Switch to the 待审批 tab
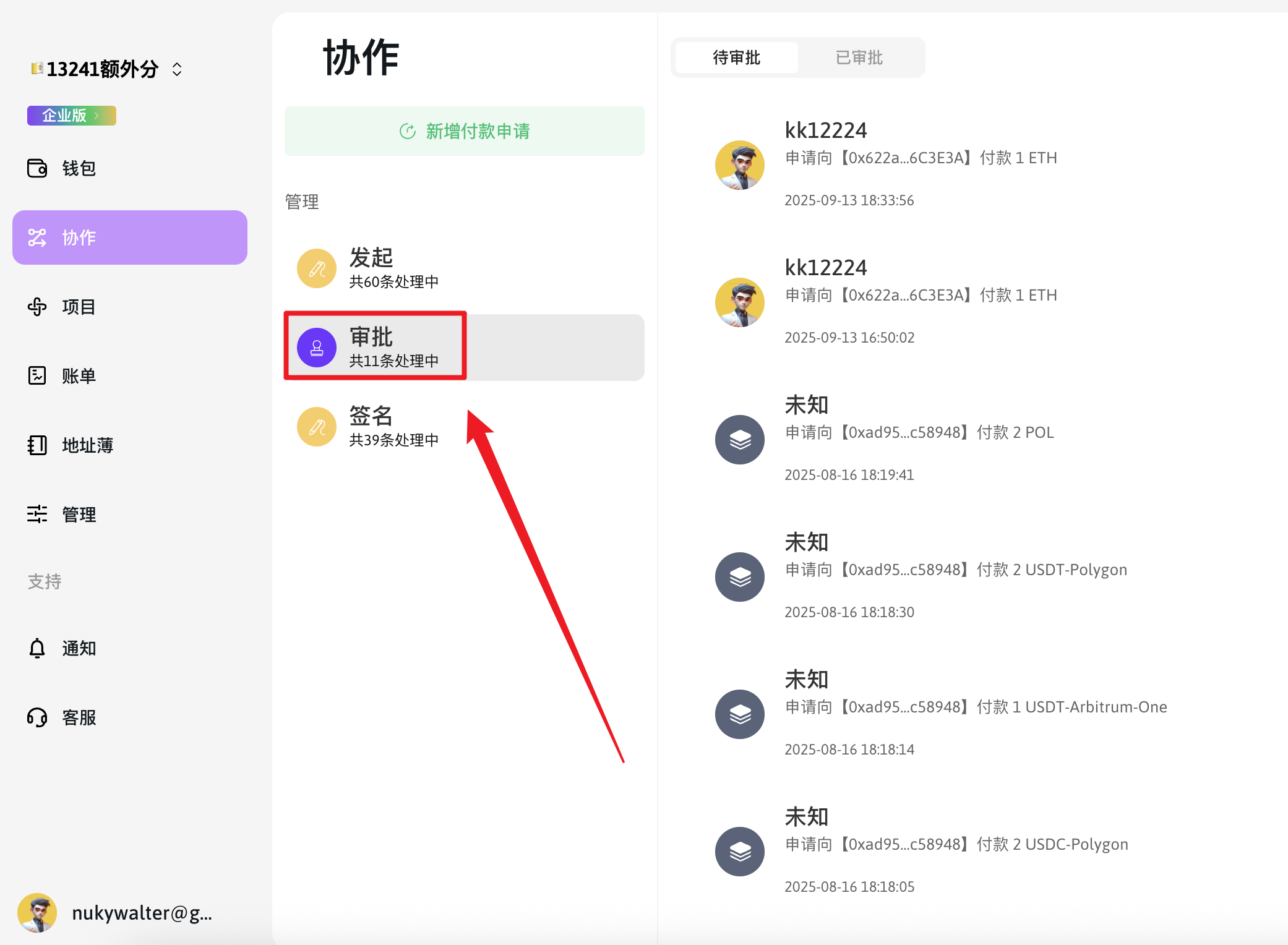 coord(737,58)
